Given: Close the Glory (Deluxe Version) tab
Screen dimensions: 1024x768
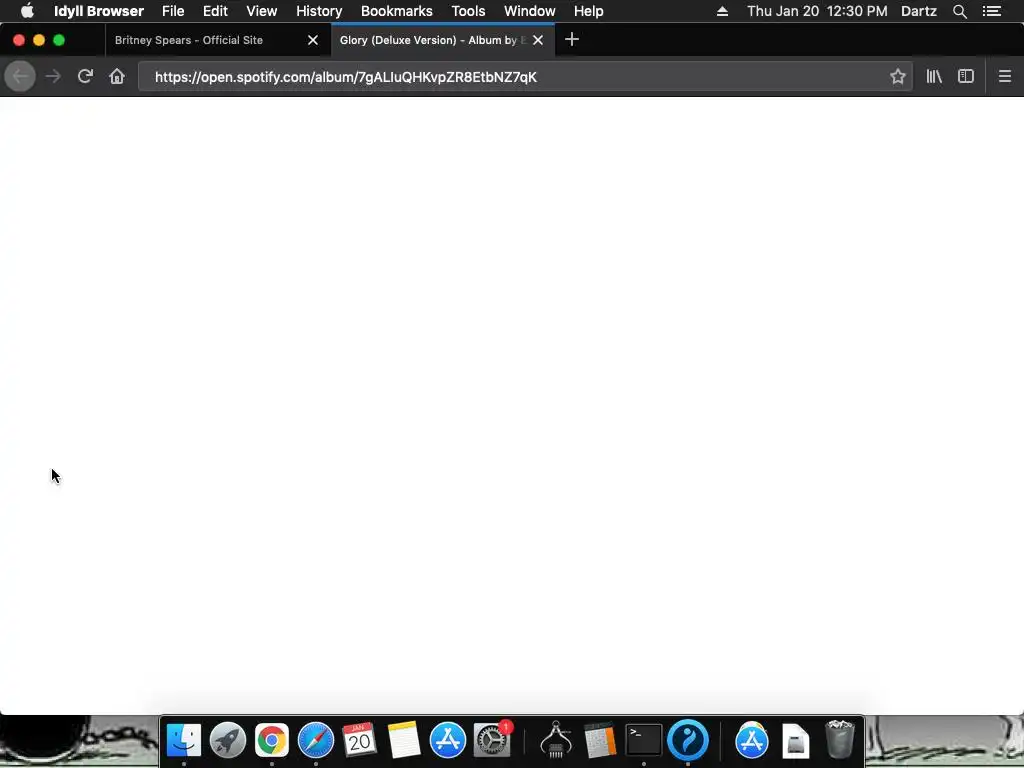Looking at the screenshot, I should pos(538,40).
